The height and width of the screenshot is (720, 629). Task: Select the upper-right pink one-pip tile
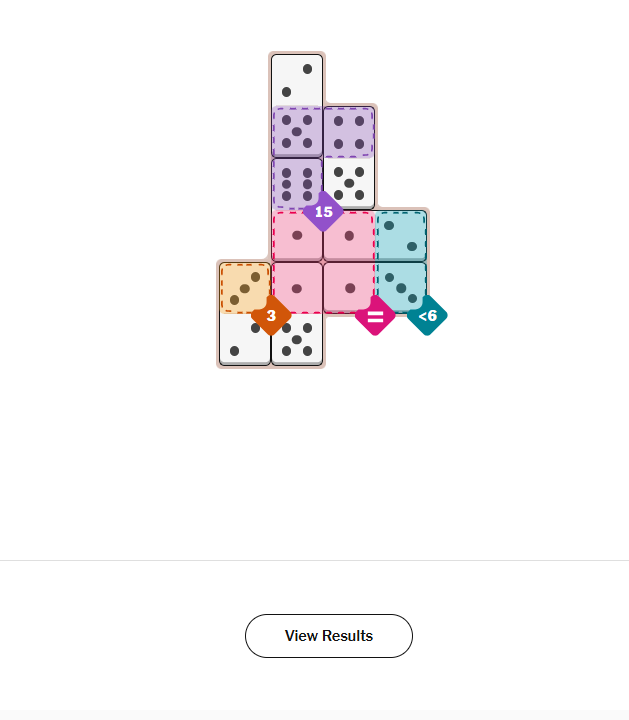pos(349,236)
